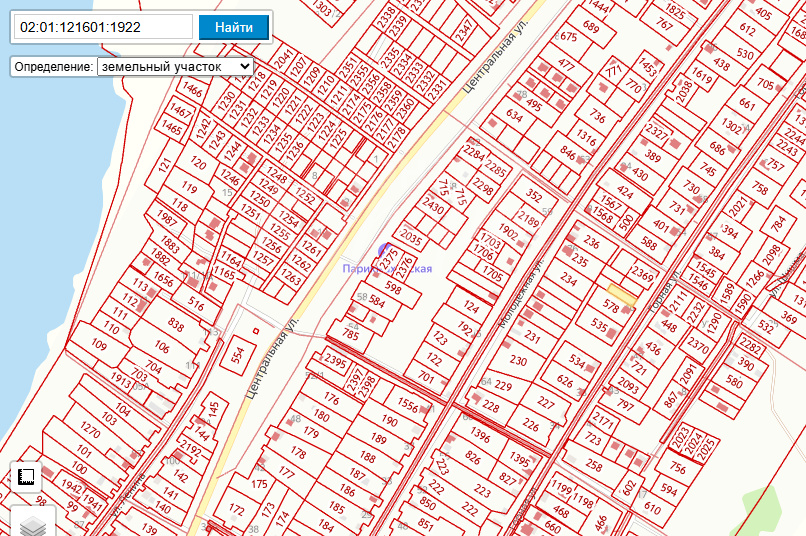Open the map layers icon
This screenshot has width=806, height=536.
(33, 523)
